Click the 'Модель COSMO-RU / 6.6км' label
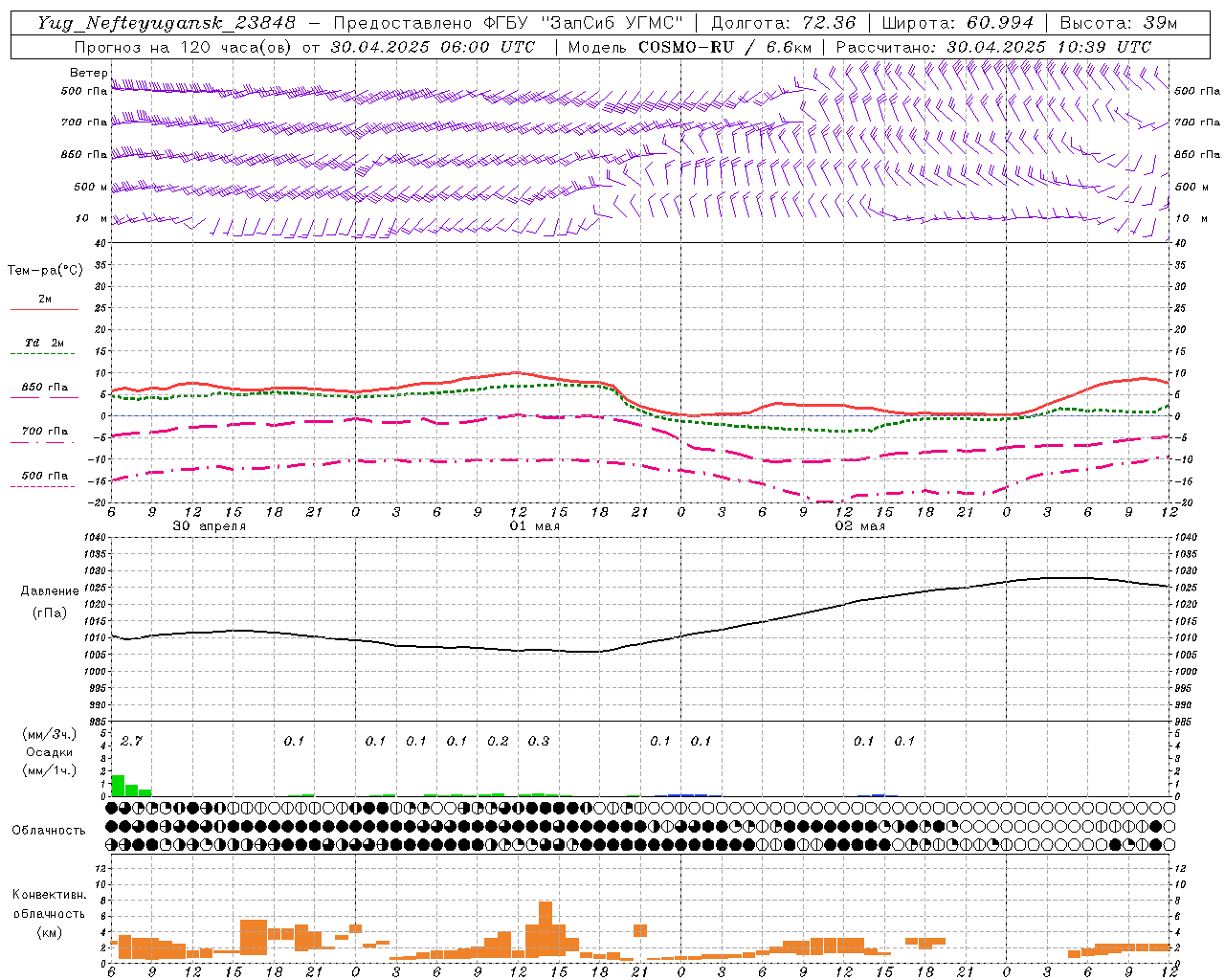 pyautogui.click(x=690, y=47)
